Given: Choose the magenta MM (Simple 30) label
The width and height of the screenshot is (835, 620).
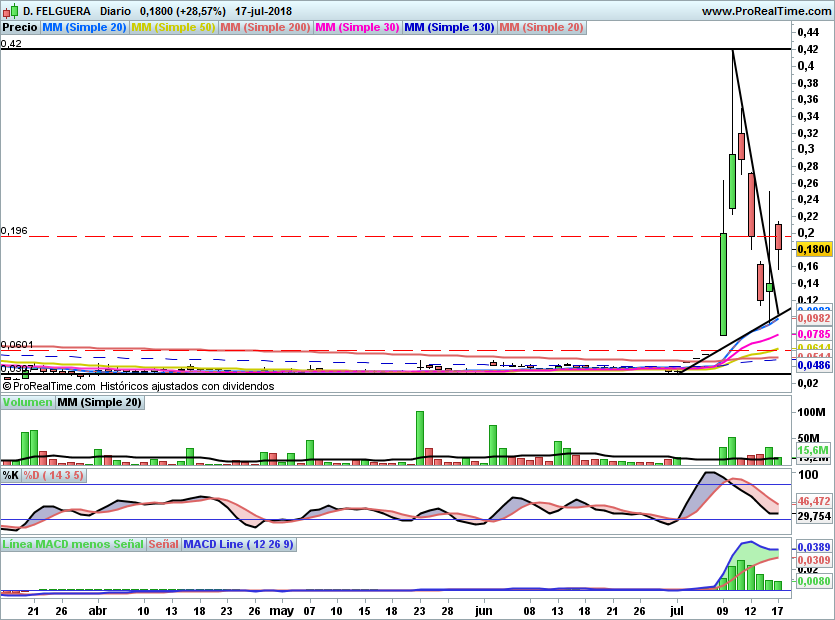Looking at the screenshot, I should [357, 27].
